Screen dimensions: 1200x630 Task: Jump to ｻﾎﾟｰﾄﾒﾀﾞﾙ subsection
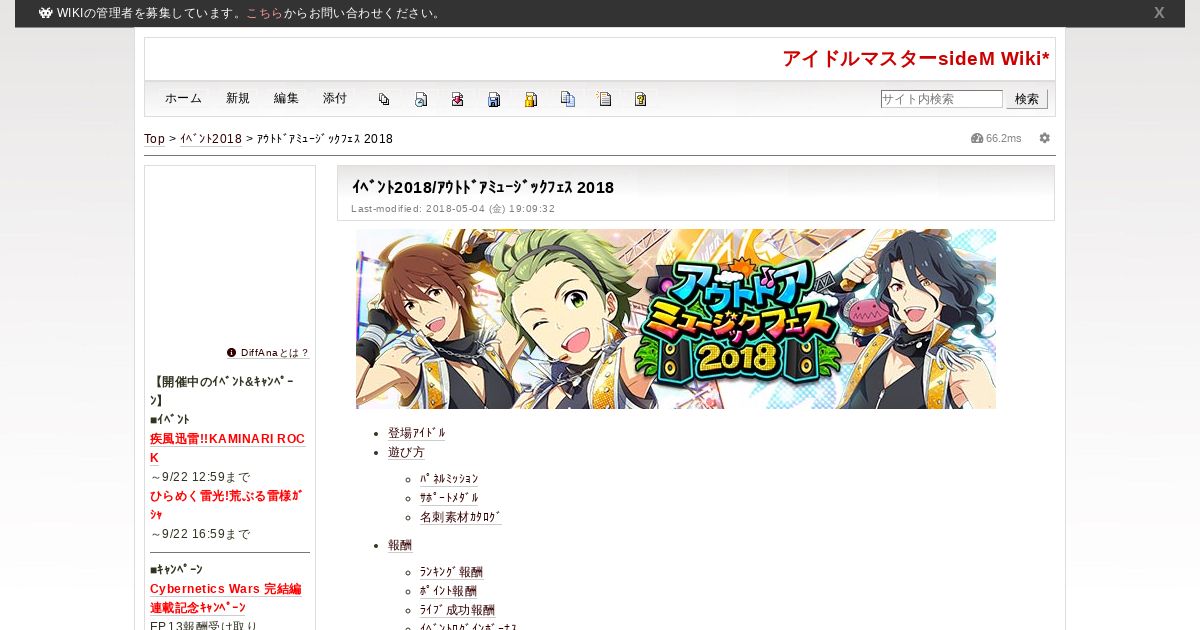pos(449,498)
